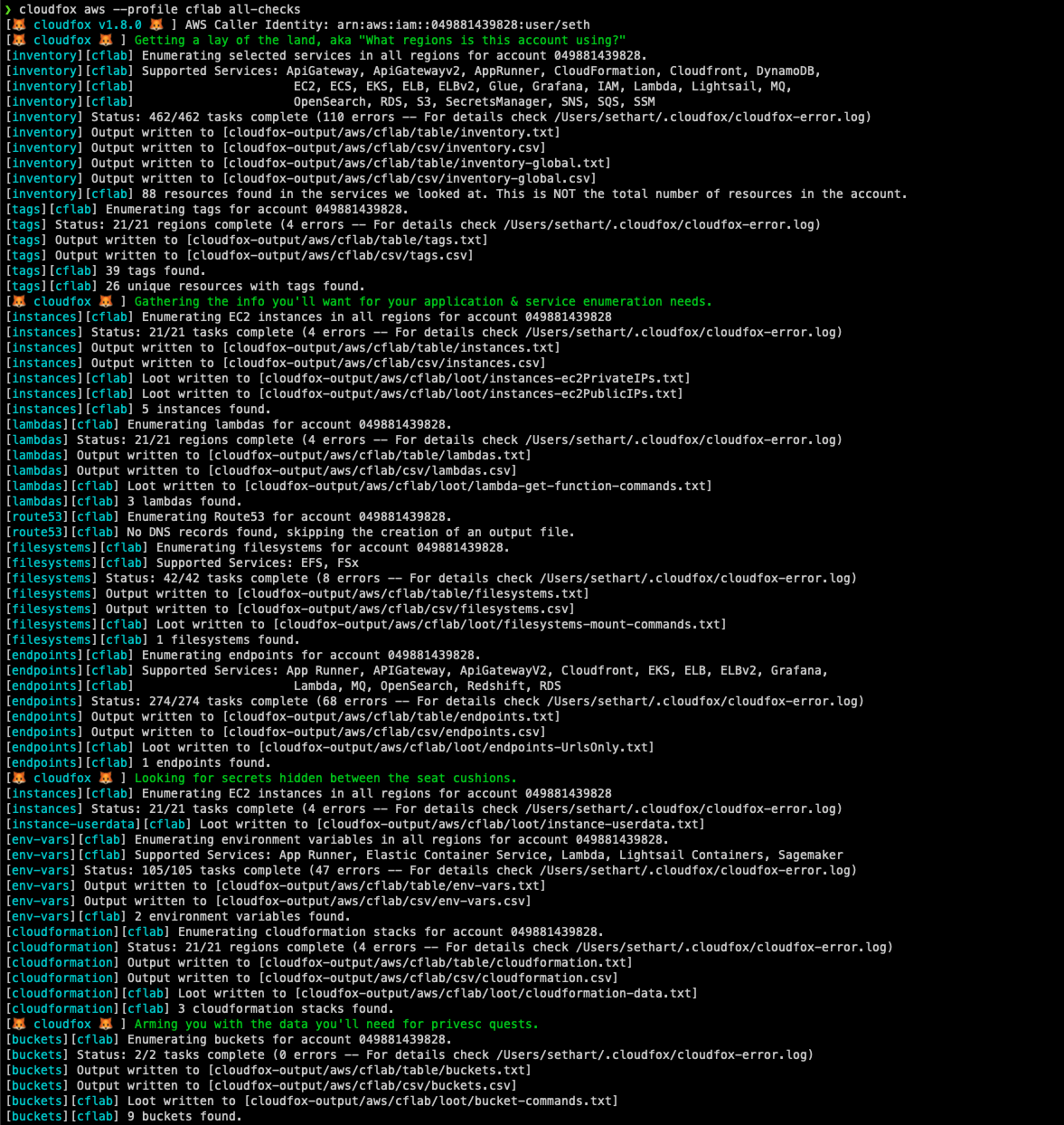1064x1125 pixels.
Task: Click the fox emoji right after "v1.8.0"
Action: pos(156,25)
